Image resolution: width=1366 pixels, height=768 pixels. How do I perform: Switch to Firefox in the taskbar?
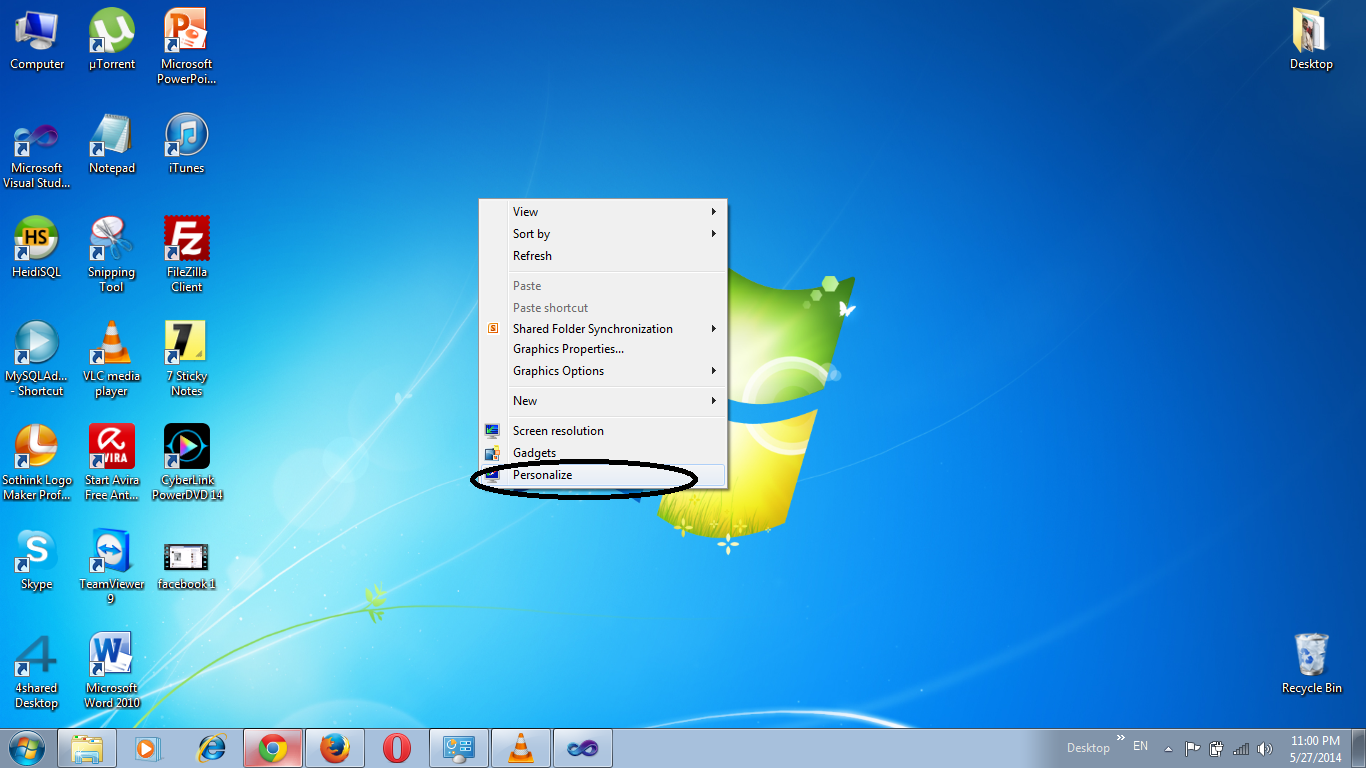335,748
